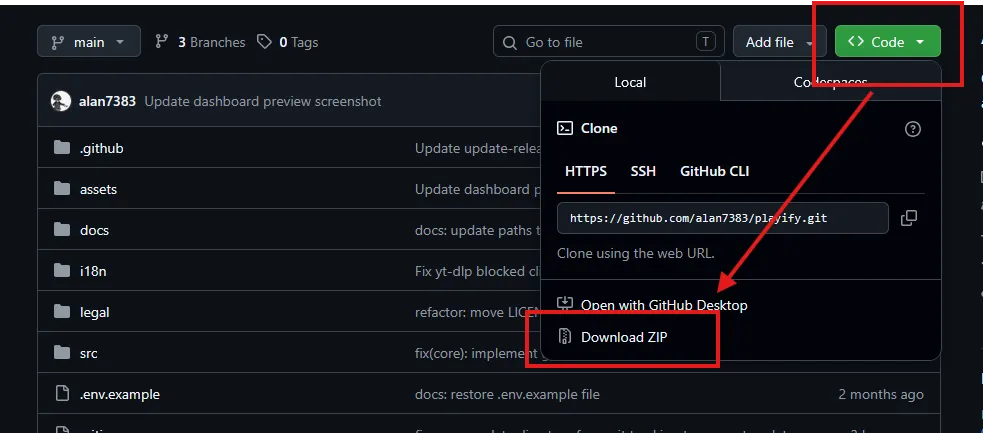The image size is (983, 433).
Task: Click the green Code button
Action: tap(887, 42)
